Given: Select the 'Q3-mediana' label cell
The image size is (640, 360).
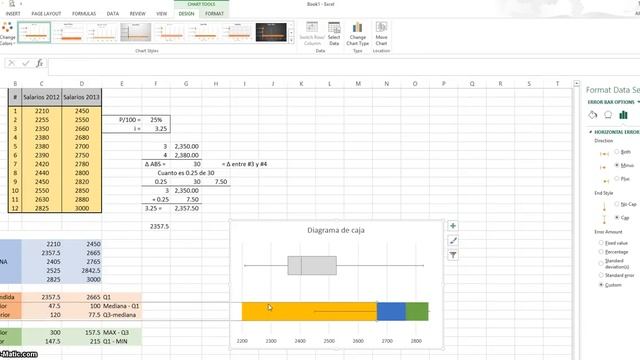Looking at the screenshot, I should [x=121, y=315].
